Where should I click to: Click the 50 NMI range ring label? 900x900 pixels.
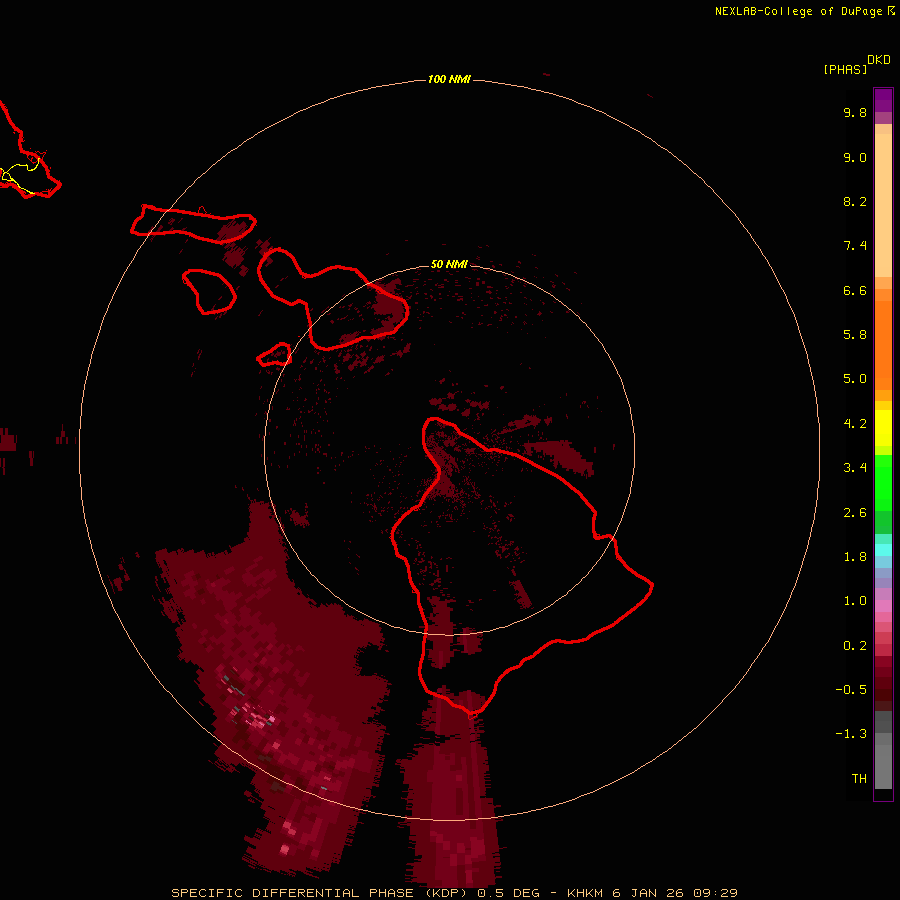tap(449, 264)
